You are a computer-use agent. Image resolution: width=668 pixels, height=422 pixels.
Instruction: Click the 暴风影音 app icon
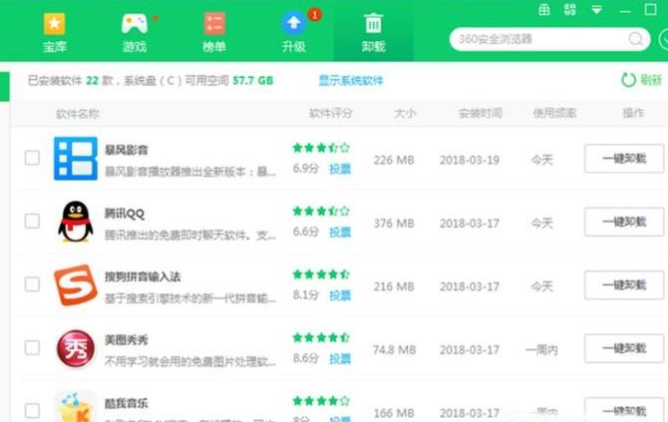pyautogui.click(x=75, y=158)
